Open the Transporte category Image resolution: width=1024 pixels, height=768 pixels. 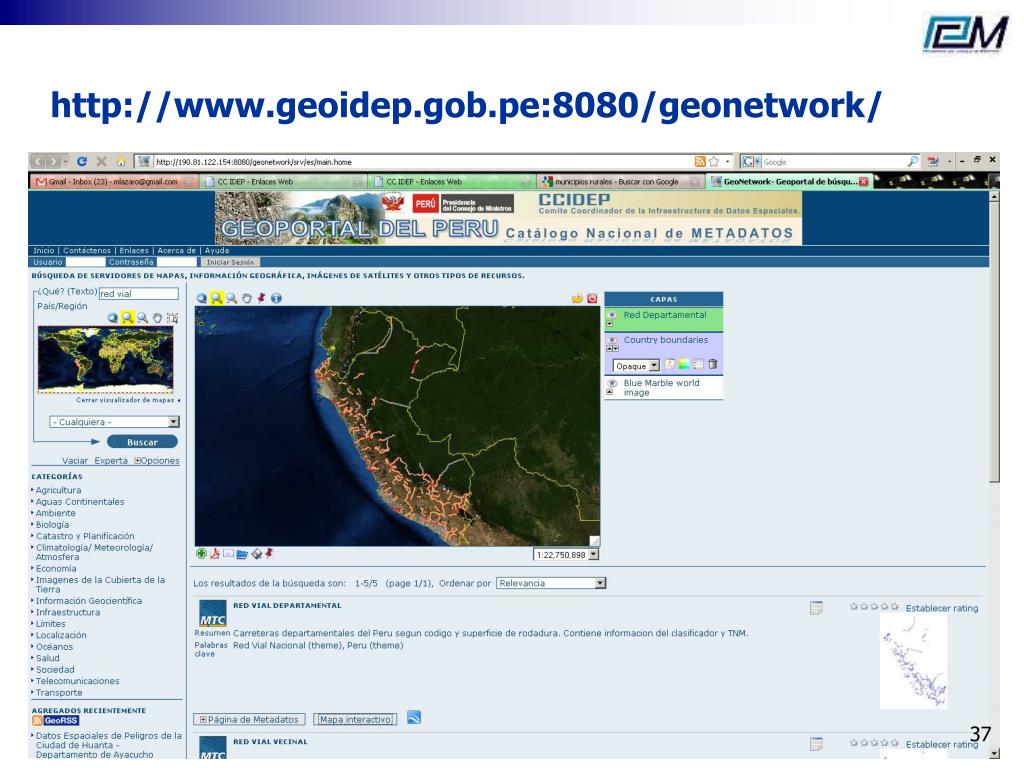(59, 693)
